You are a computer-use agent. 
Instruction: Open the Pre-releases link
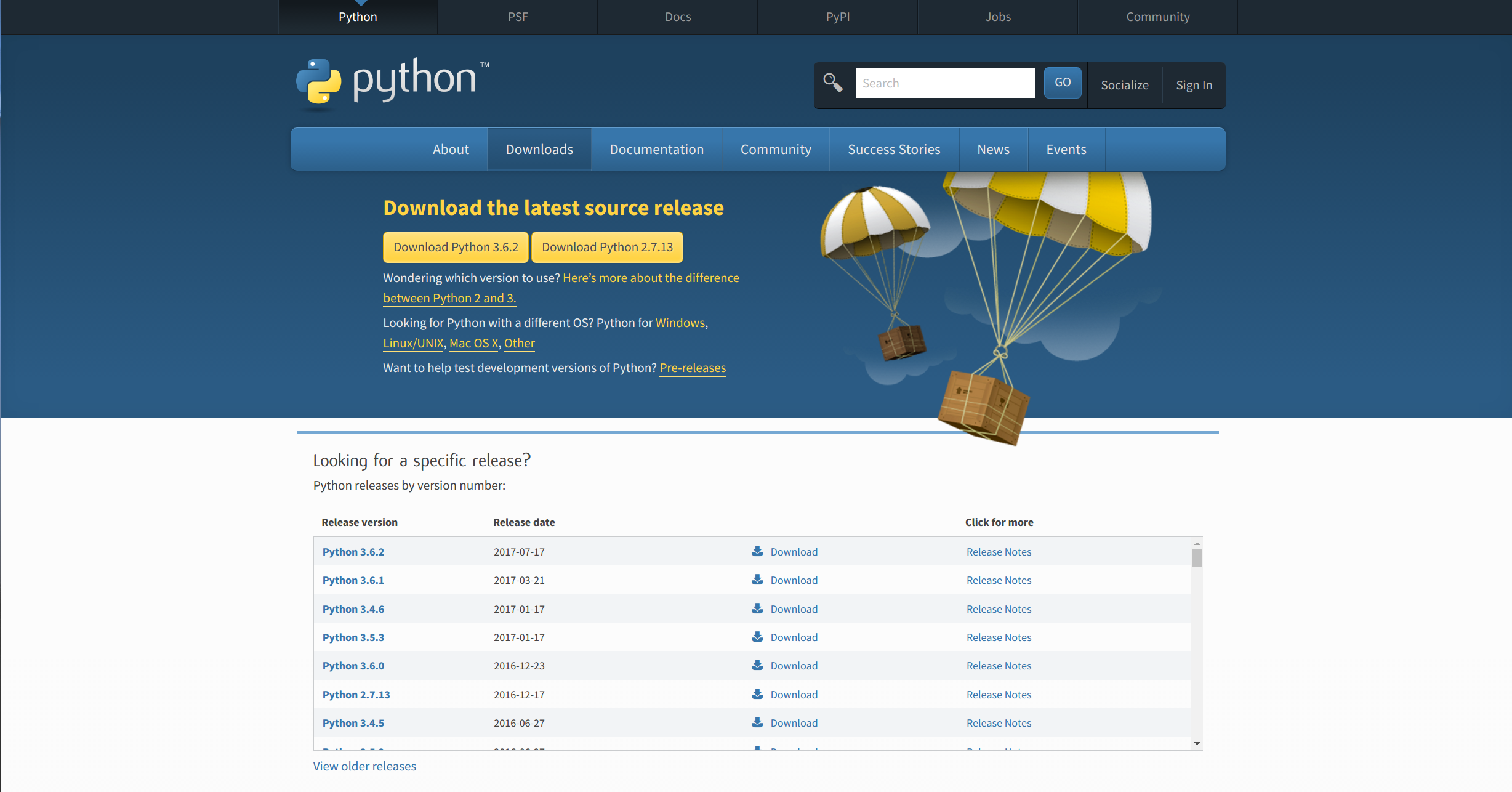tap(693, 368)
